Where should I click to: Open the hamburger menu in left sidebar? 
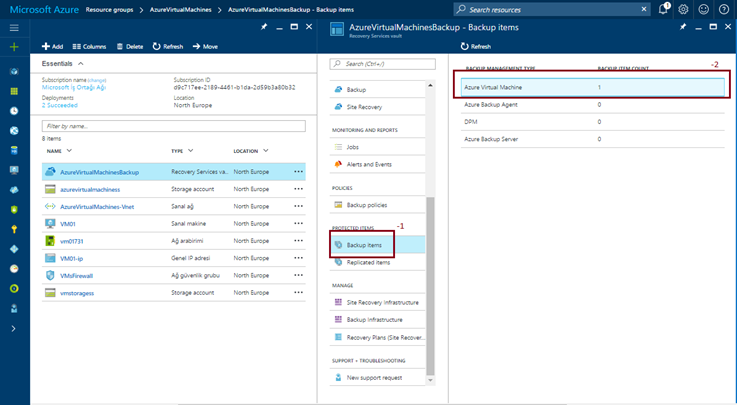[14, 28]
